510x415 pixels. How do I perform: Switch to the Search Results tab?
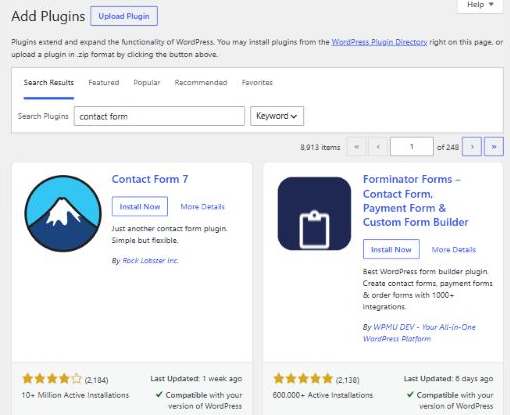49,83
